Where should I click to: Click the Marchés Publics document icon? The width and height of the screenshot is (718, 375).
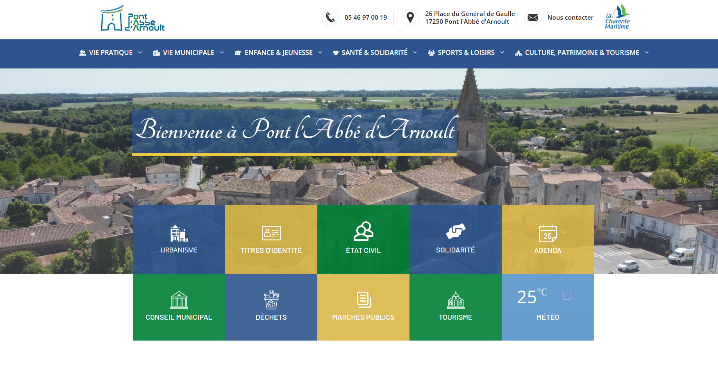click(x=364, y=300)
